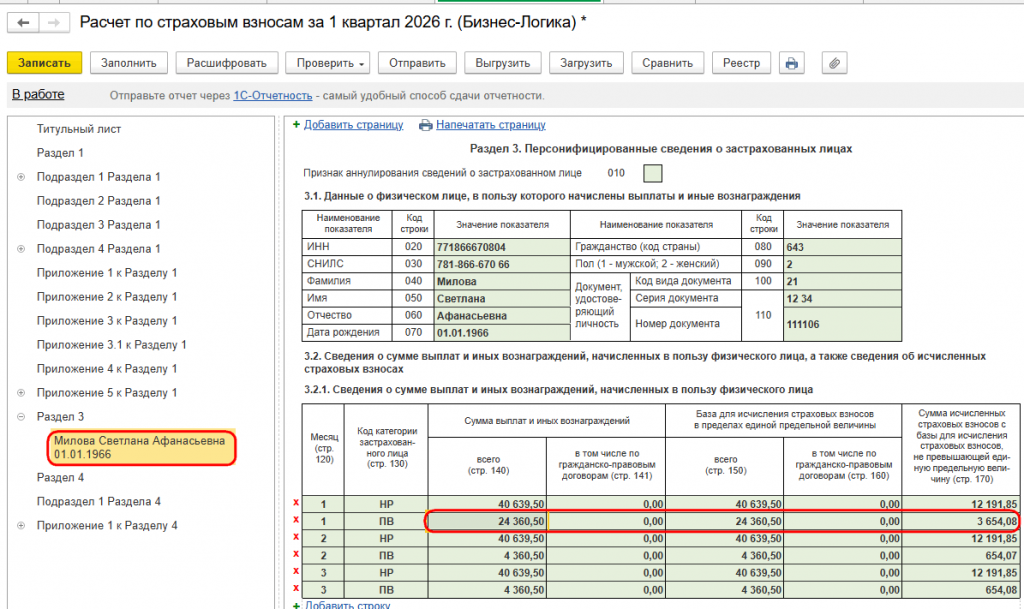Viewport: 1024px width, 609px height.
Task: Print the report with the printer icon
Action: coord(792,63)
